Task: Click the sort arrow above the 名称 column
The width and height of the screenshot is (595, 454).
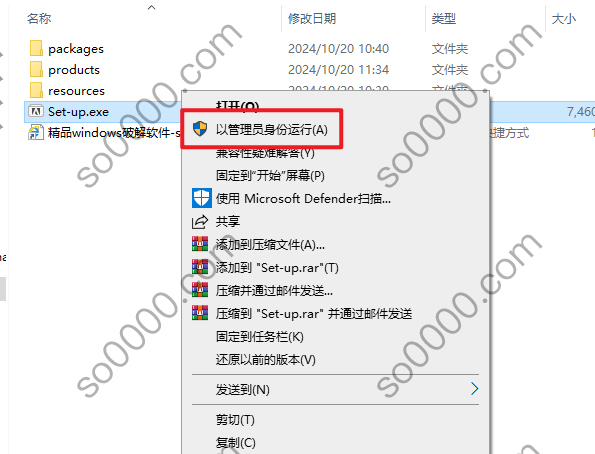Action: [151, 7]
